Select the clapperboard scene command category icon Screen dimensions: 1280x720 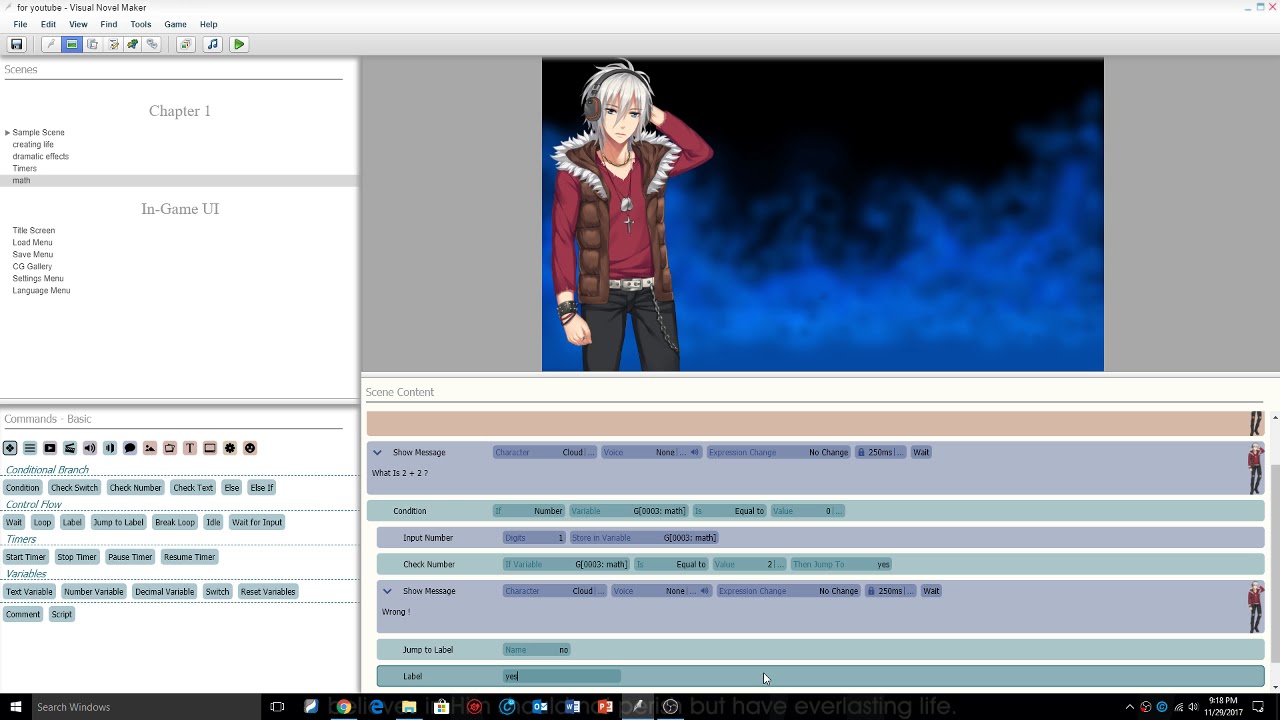pyautogui.click(x=70, y=448)
